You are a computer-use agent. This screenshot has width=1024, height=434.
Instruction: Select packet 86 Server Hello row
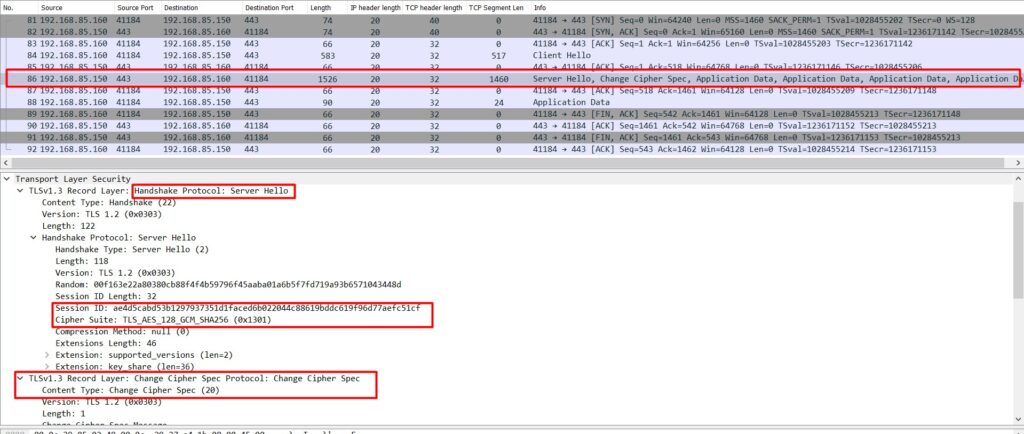click(x=512, y=78)
